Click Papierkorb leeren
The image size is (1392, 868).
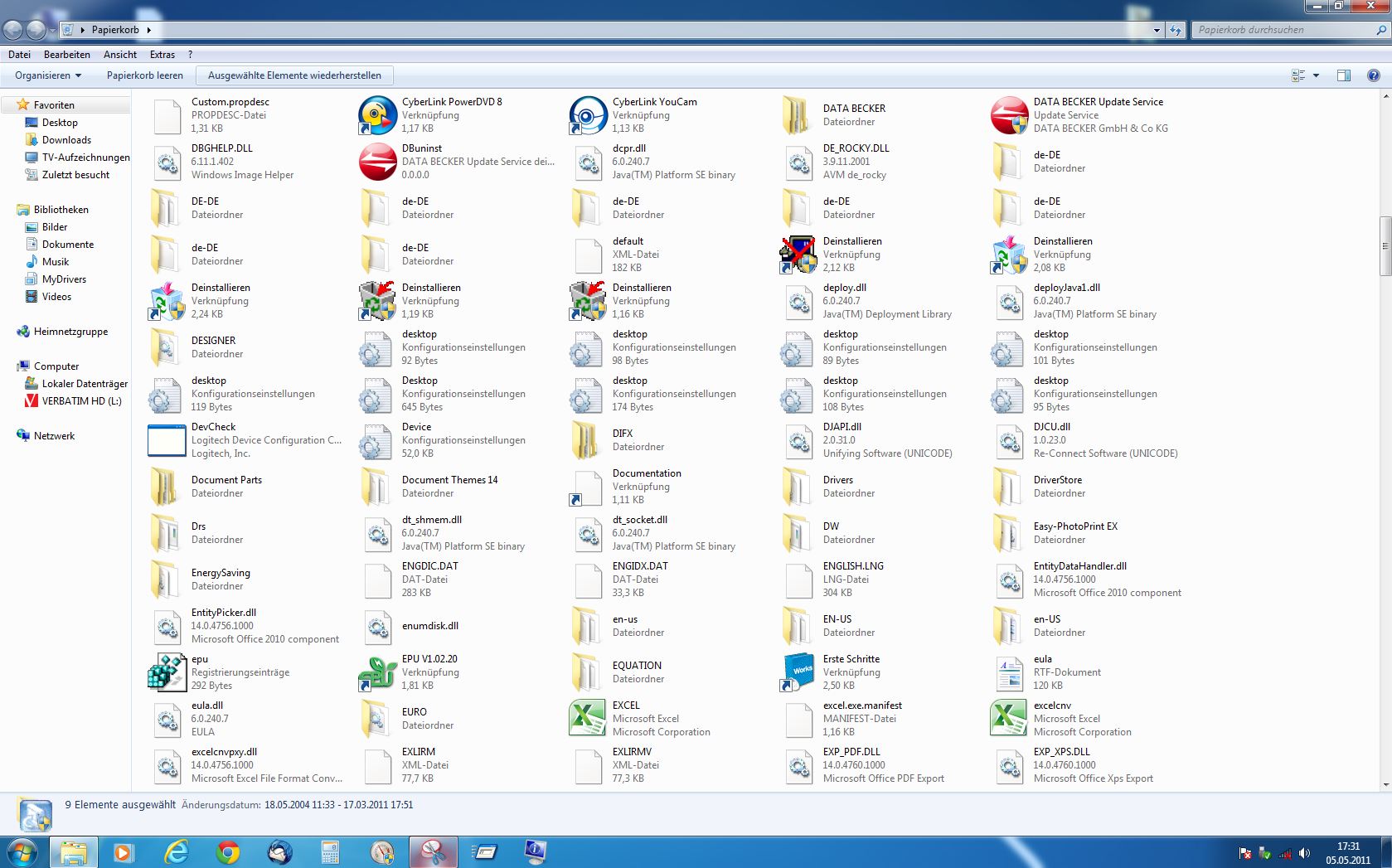point(145,75)
